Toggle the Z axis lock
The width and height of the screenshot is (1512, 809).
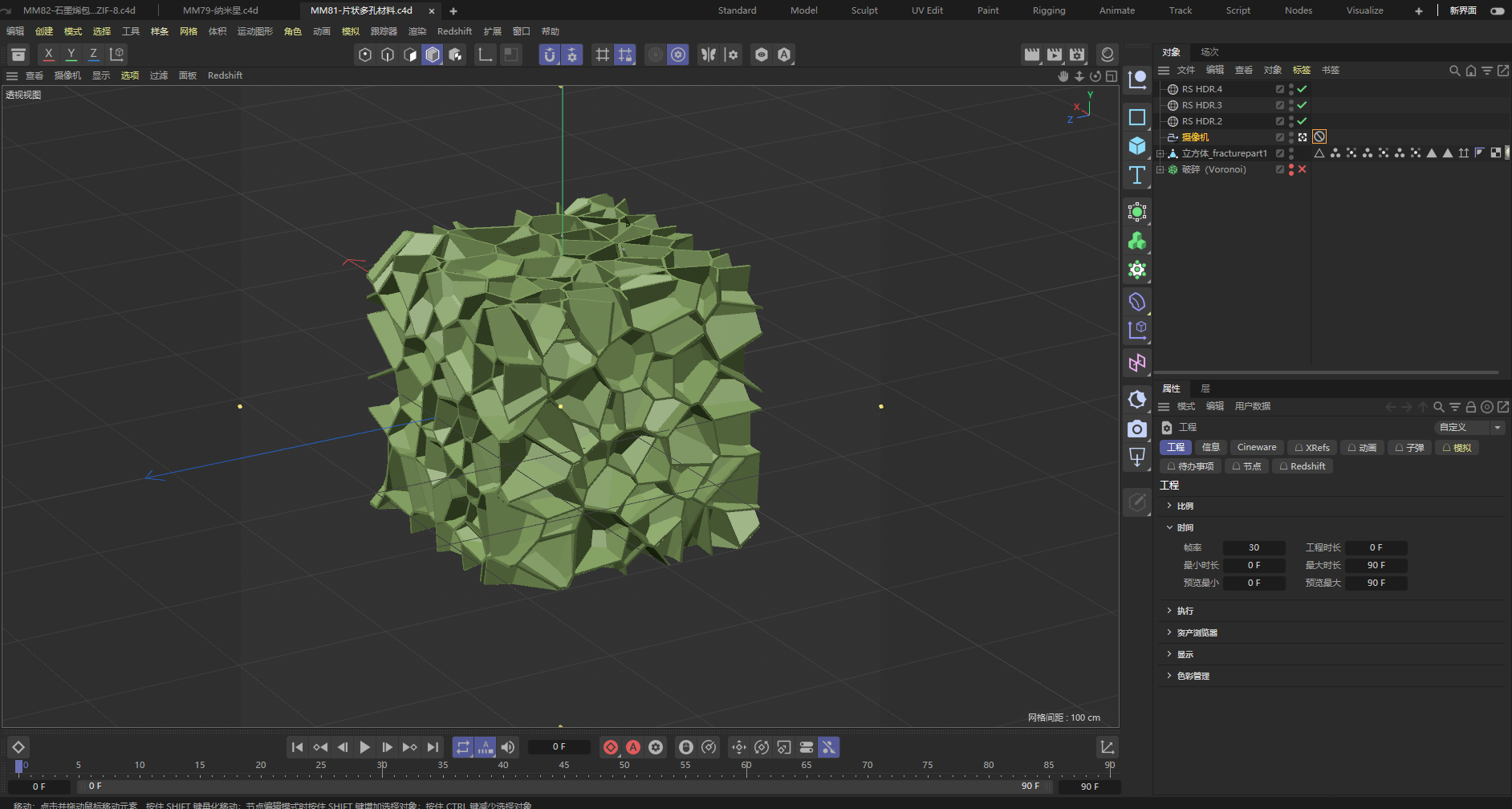pyautogui.click(x=93, y=54)
